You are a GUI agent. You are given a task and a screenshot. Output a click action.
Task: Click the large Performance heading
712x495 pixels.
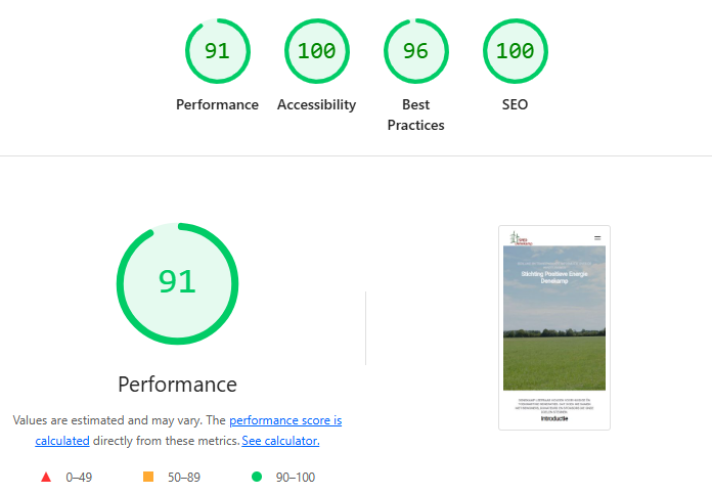pyautogui.click(x=177, y=384)
